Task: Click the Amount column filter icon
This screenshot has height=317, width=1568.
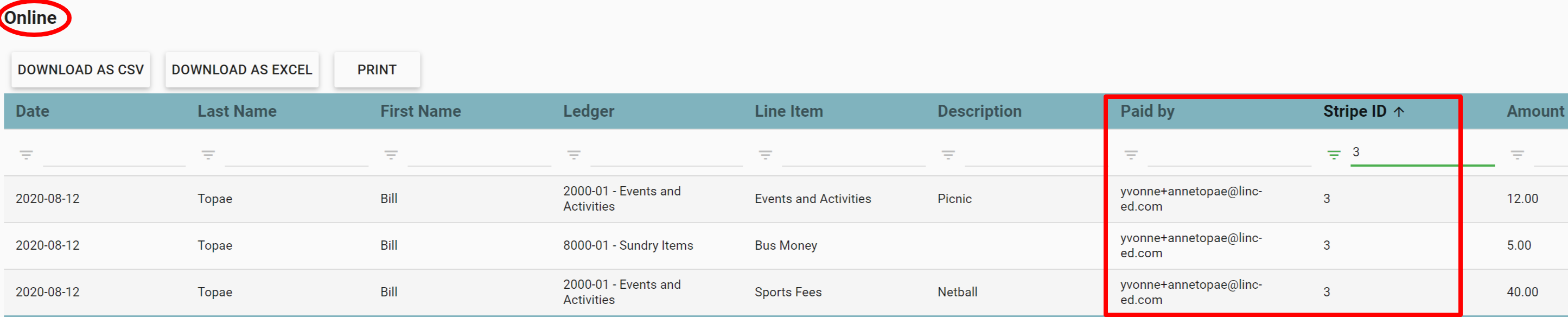Action: click(1518, 155)
